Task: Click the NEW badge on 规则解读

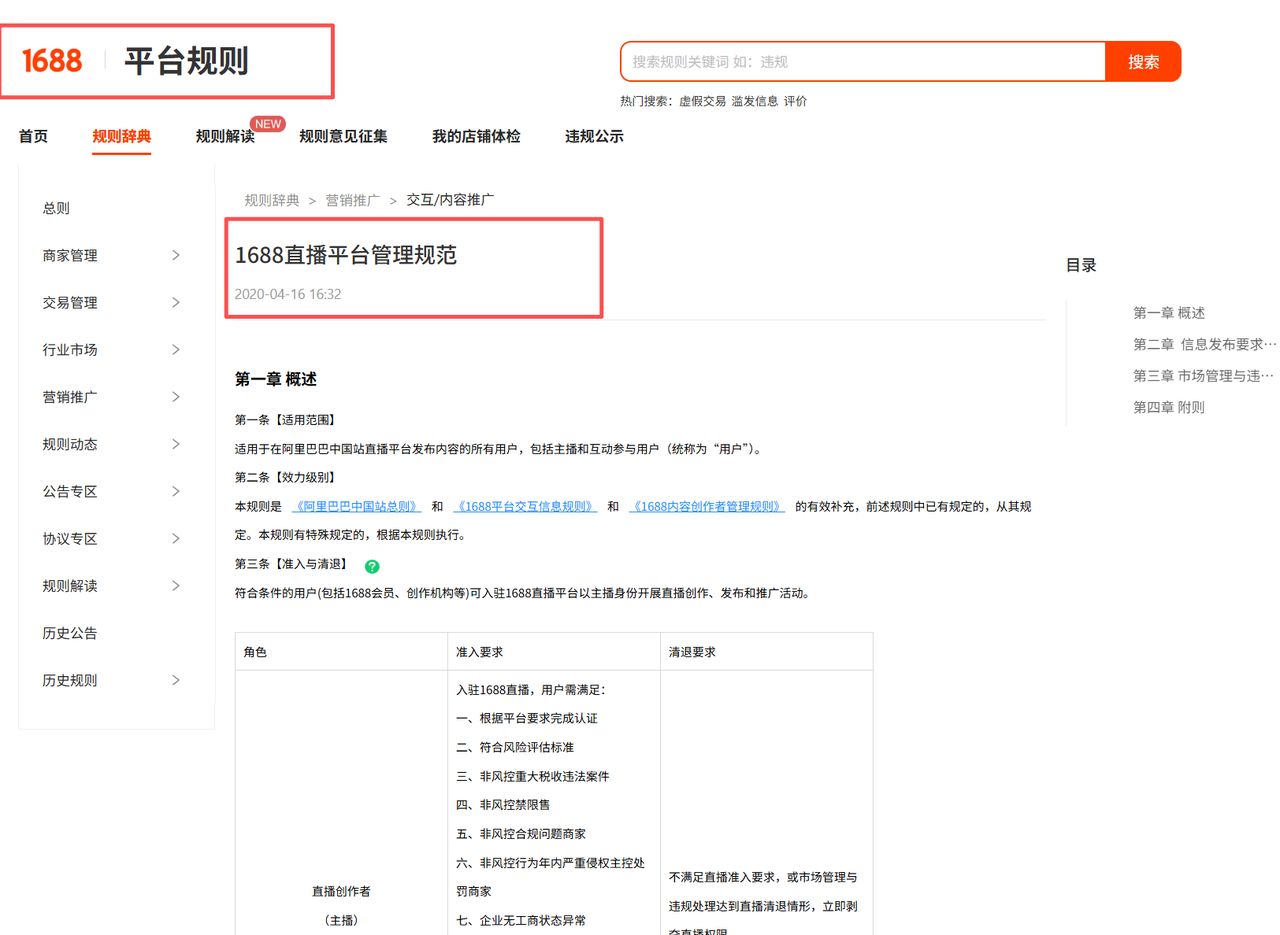Action: click(268, 124)
